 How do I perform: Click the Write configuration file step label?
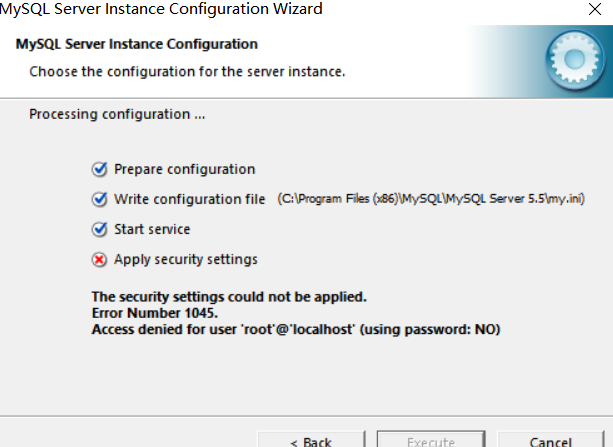(190, 199)
